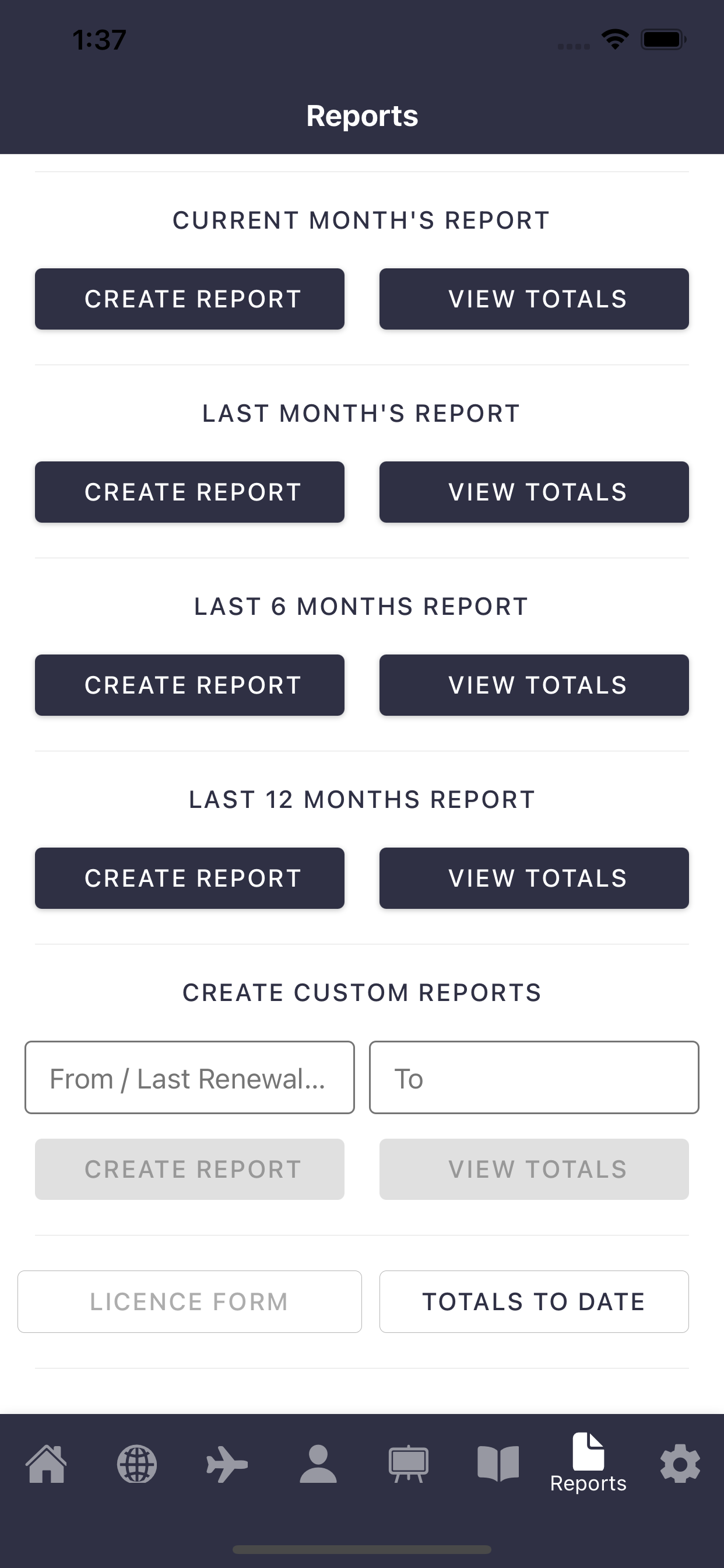The image size is (724, 1568).
Task: Open the Home tab icon
Action: (46, 1464)
